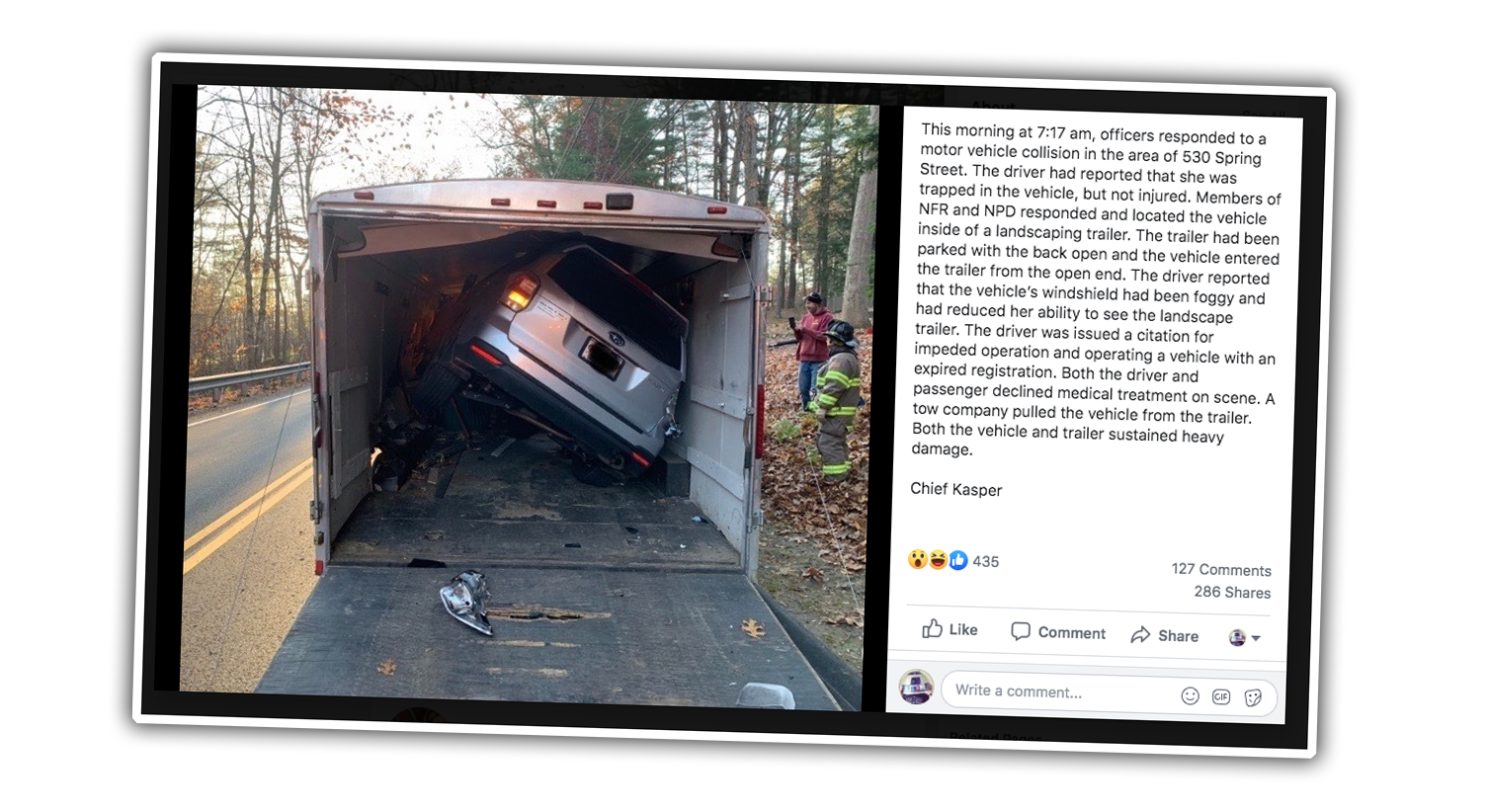This screenshot has height=812, width=1488.
Task: Click the Share button label
Action: point(1178,636)
